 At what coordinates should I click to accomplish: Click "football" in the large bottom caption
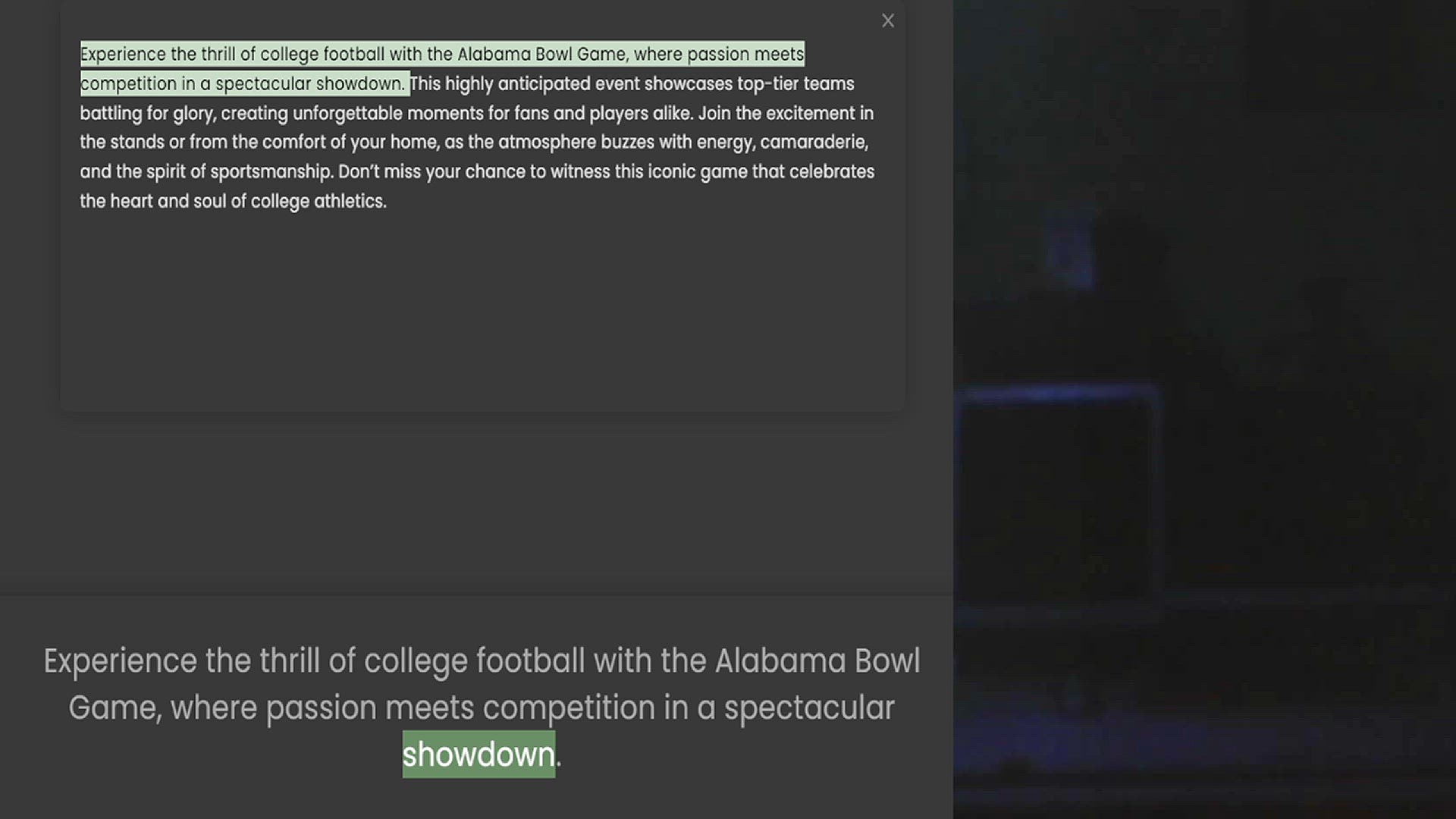click(530, 661)
